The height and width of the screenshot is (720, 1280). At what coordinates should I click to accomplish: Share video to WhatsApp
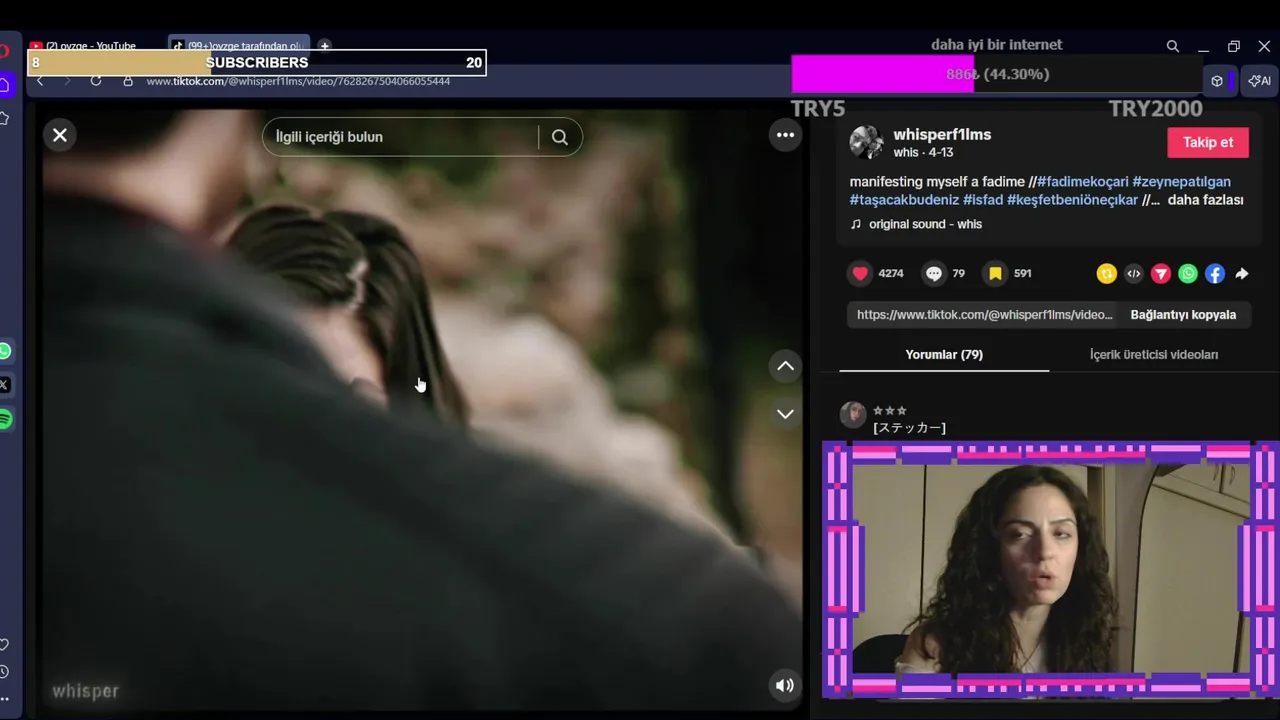1187,273
